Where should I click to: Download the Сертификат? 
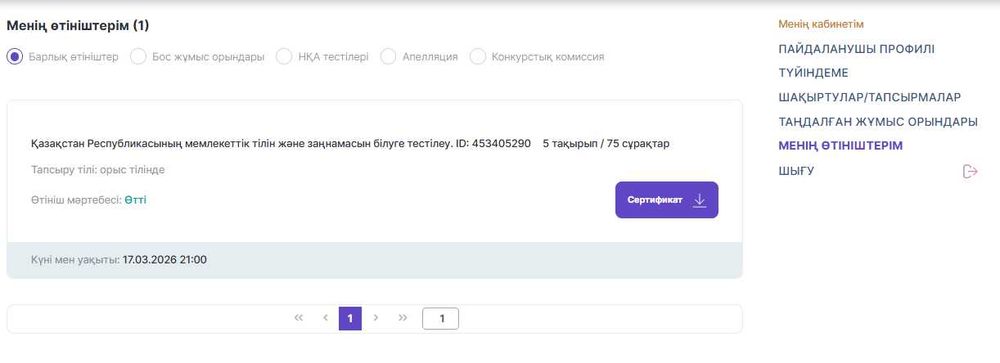(x=666, y=200)
